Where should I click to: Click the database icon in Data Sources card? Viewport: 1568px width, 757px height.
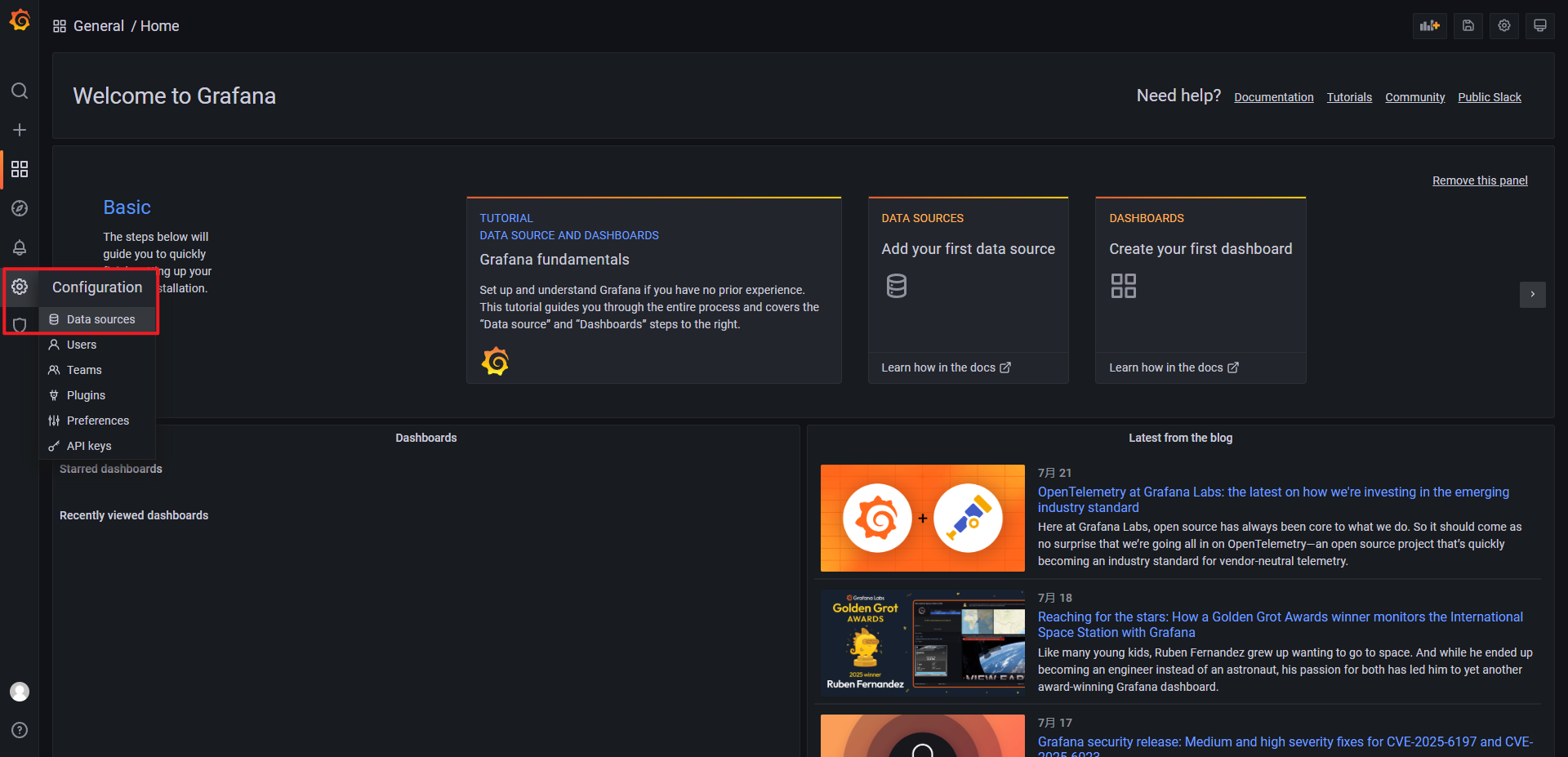coord(897,286)
